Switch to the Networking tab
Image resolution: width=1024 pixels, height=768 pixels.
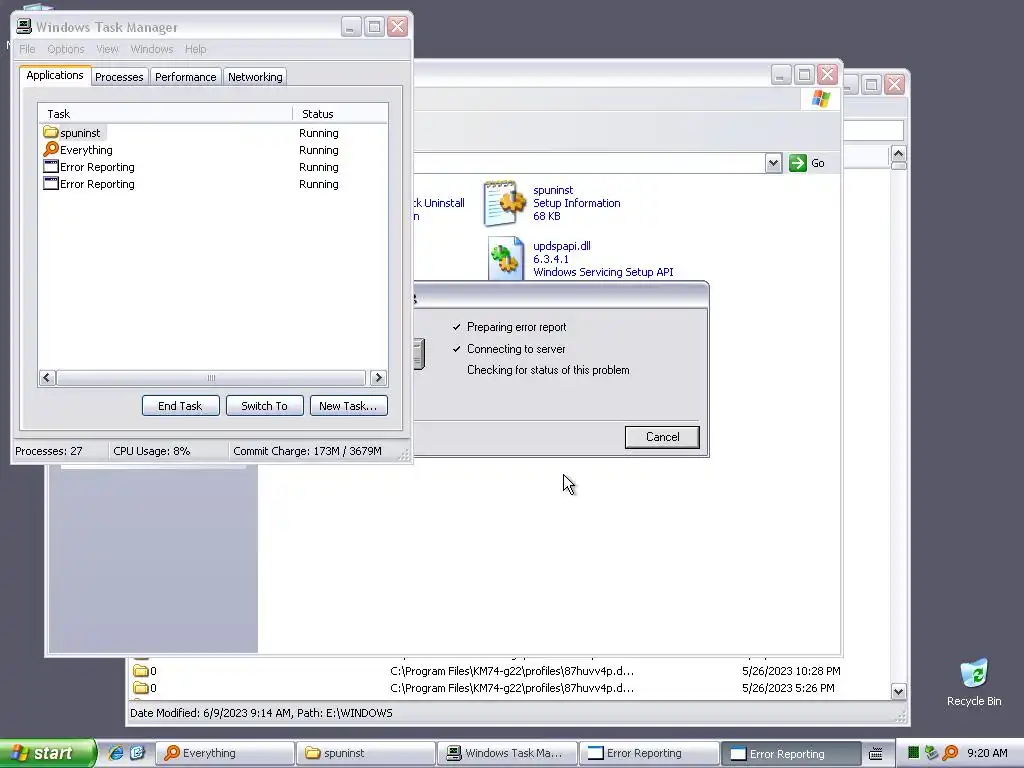[x=255, y=76]
